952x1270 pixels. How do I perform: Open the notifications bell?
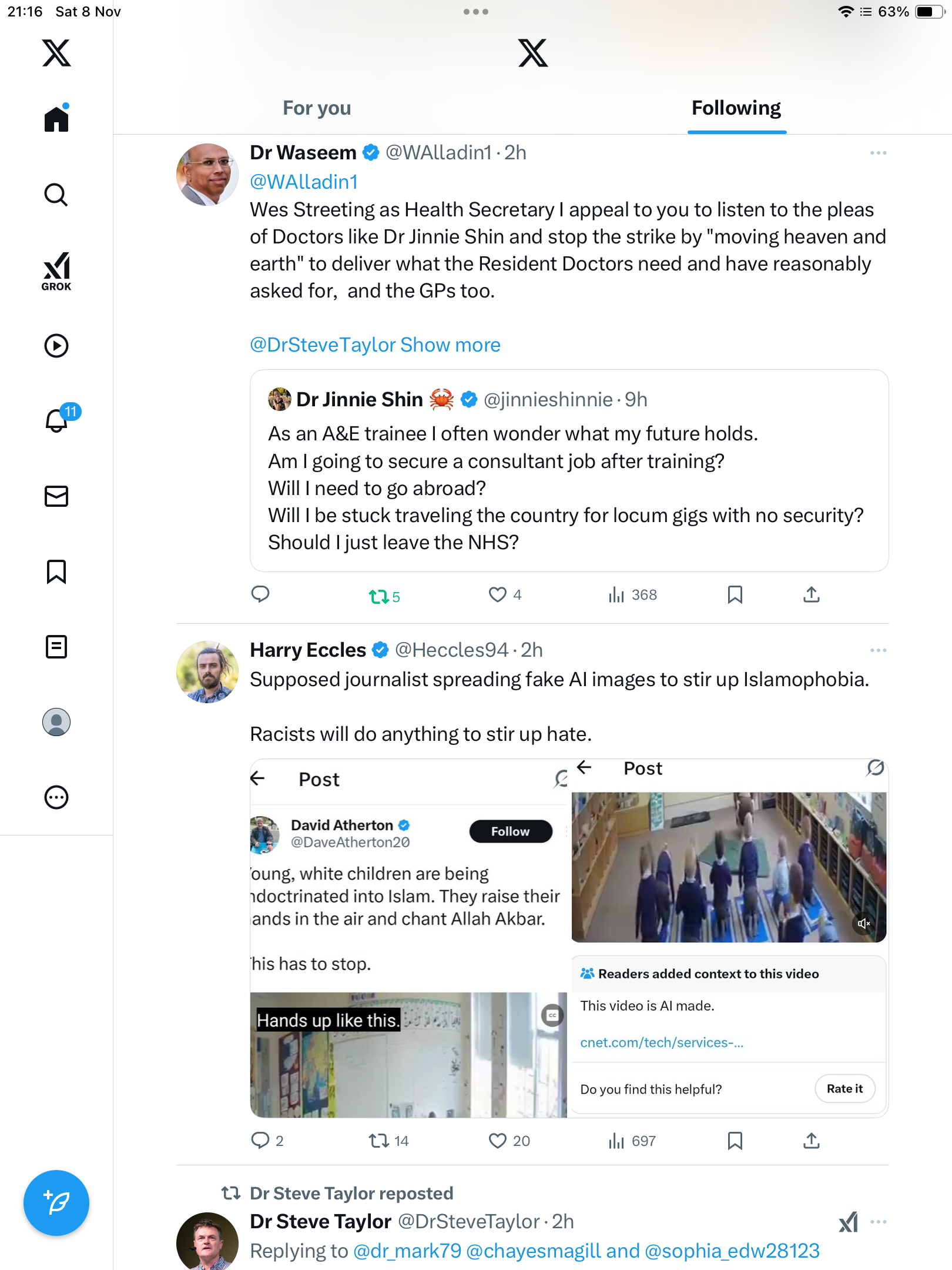pyautogui.click(x=56, y=420)
